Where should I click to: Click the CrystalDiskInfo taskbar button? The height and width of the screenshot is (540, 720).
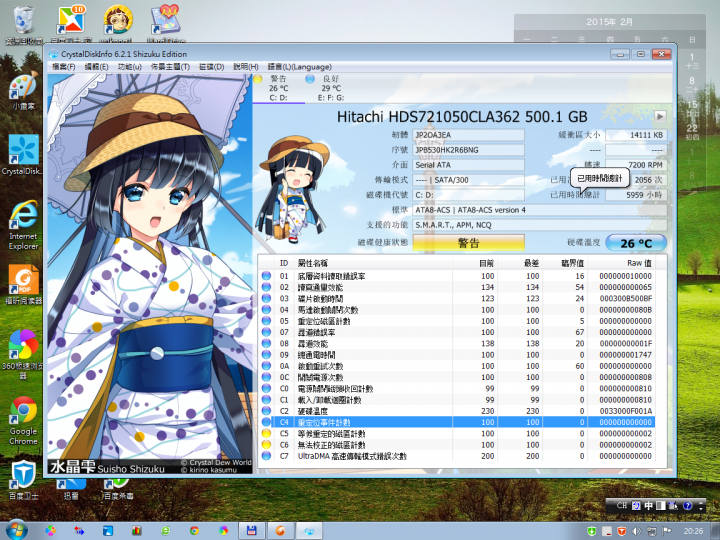[309, 531]
